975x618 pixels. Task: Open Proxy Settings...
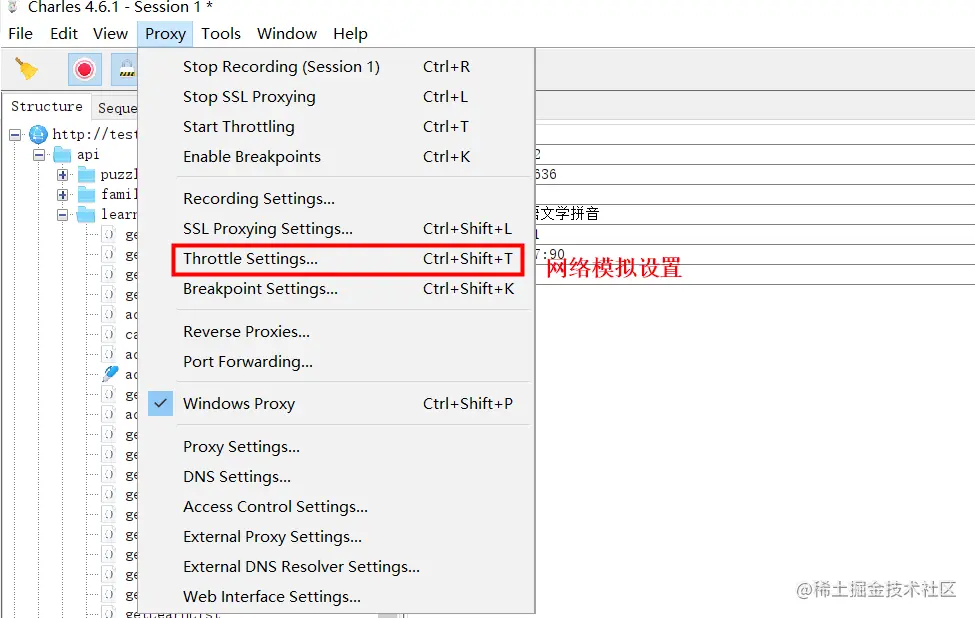(336, 446)
